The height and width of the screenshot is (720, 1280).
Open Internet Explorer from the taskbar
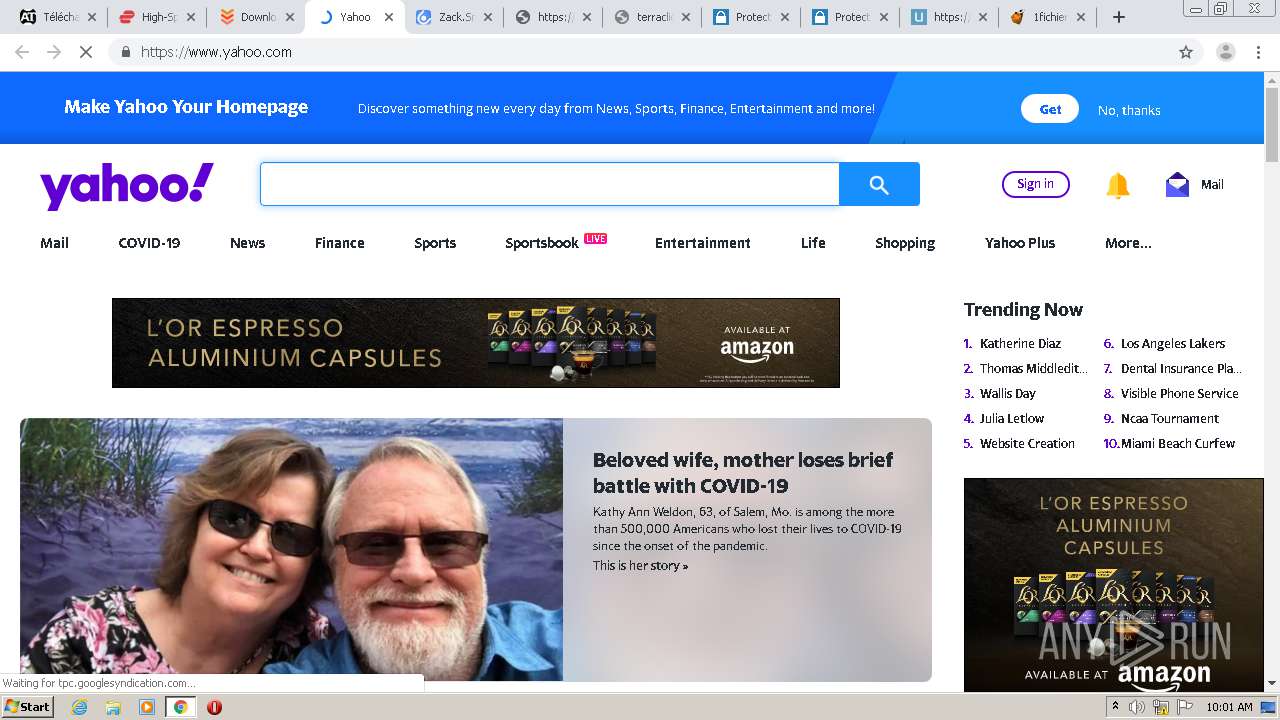coord(79,707)
